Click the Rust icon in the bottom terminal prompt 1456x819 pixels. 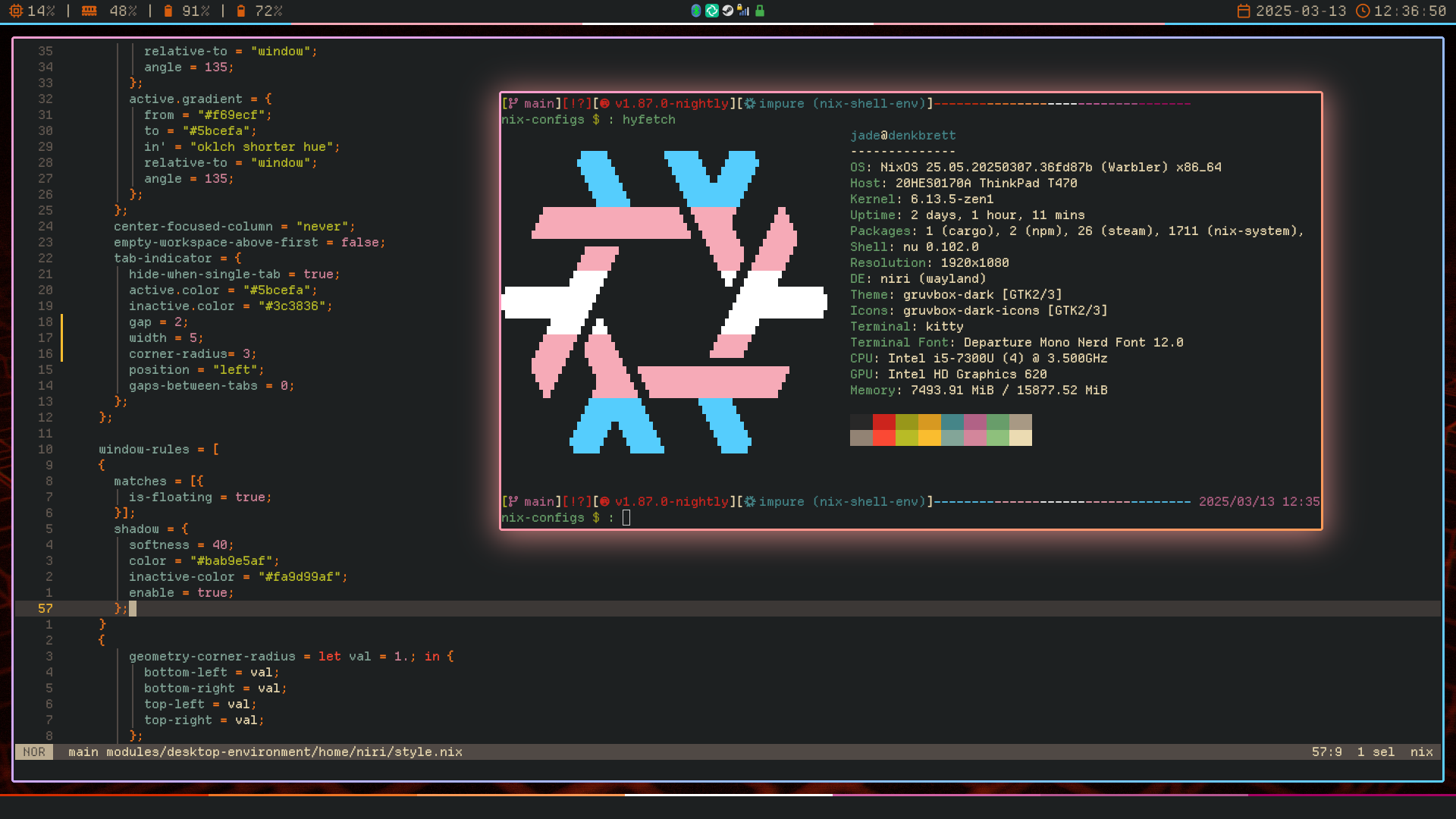click(x=605, y=501)
